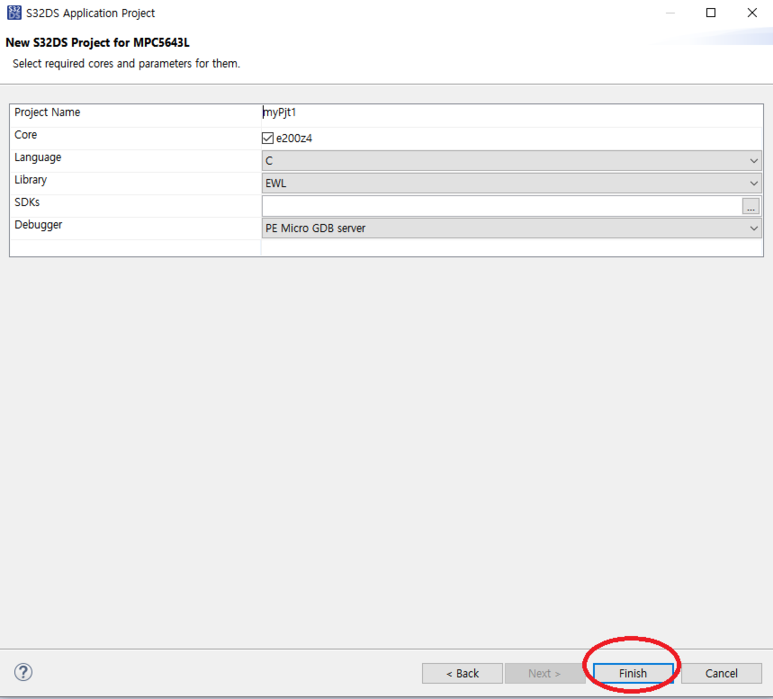Click the Cancel button
This screenshot has width=773, height=699.
pyautogui.click(x=721, y=673)
